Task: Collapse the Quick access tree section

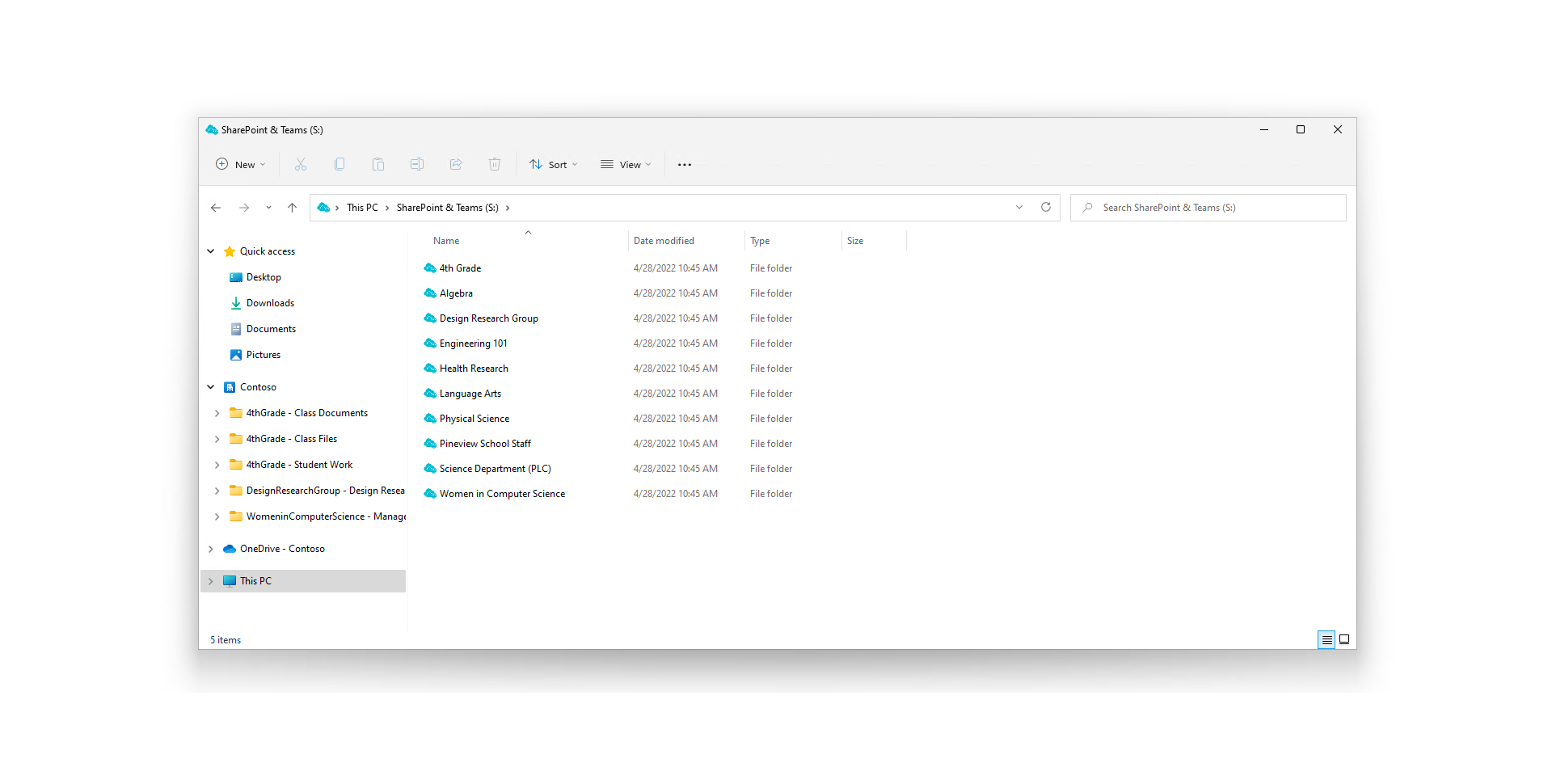Action: (x=211, y=251)
